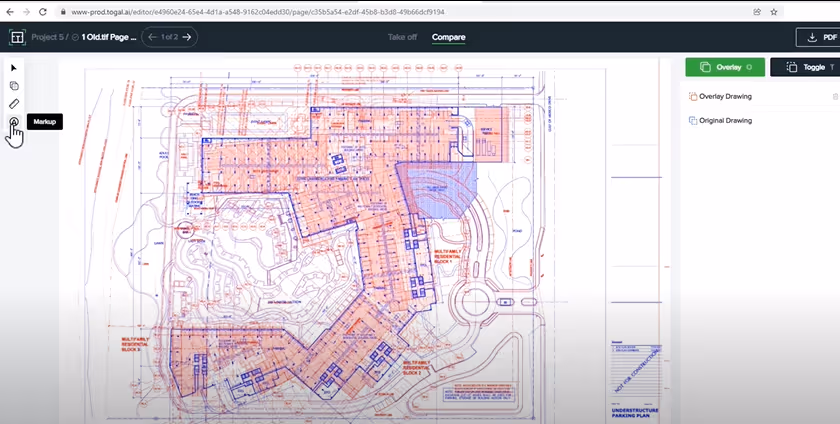Switch to the Take off tab
The width and height of the screenshot is (840, 424).
pyautogui.click(x=402, y=37)
